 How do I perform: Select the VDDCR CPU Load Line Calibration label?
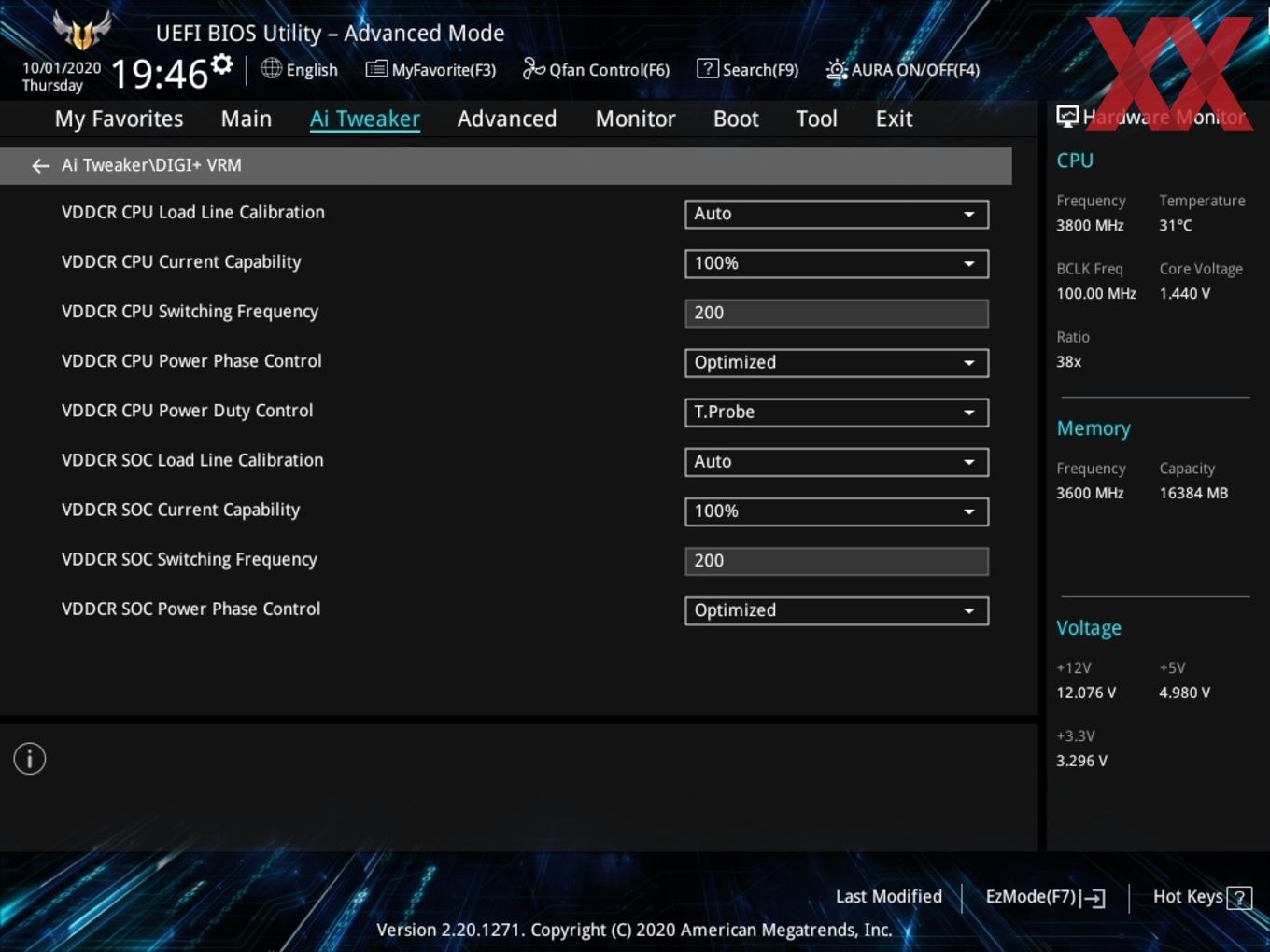coord(193,212)
